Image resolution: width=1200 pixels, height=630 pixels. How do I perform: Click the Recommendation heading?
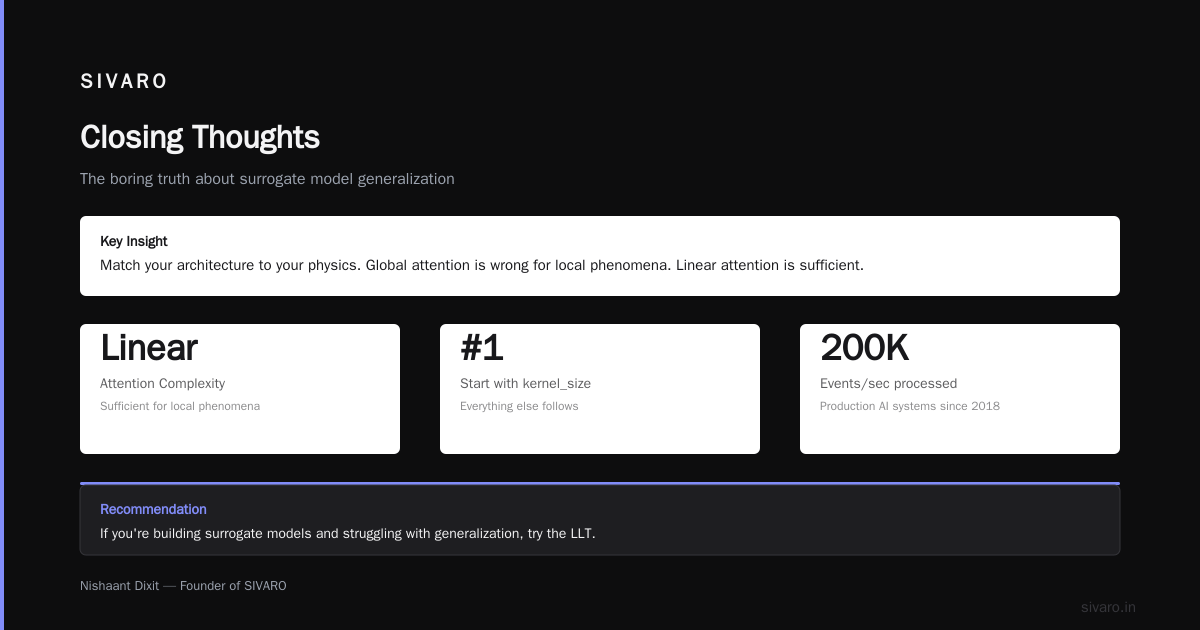[x=153, y=509]
